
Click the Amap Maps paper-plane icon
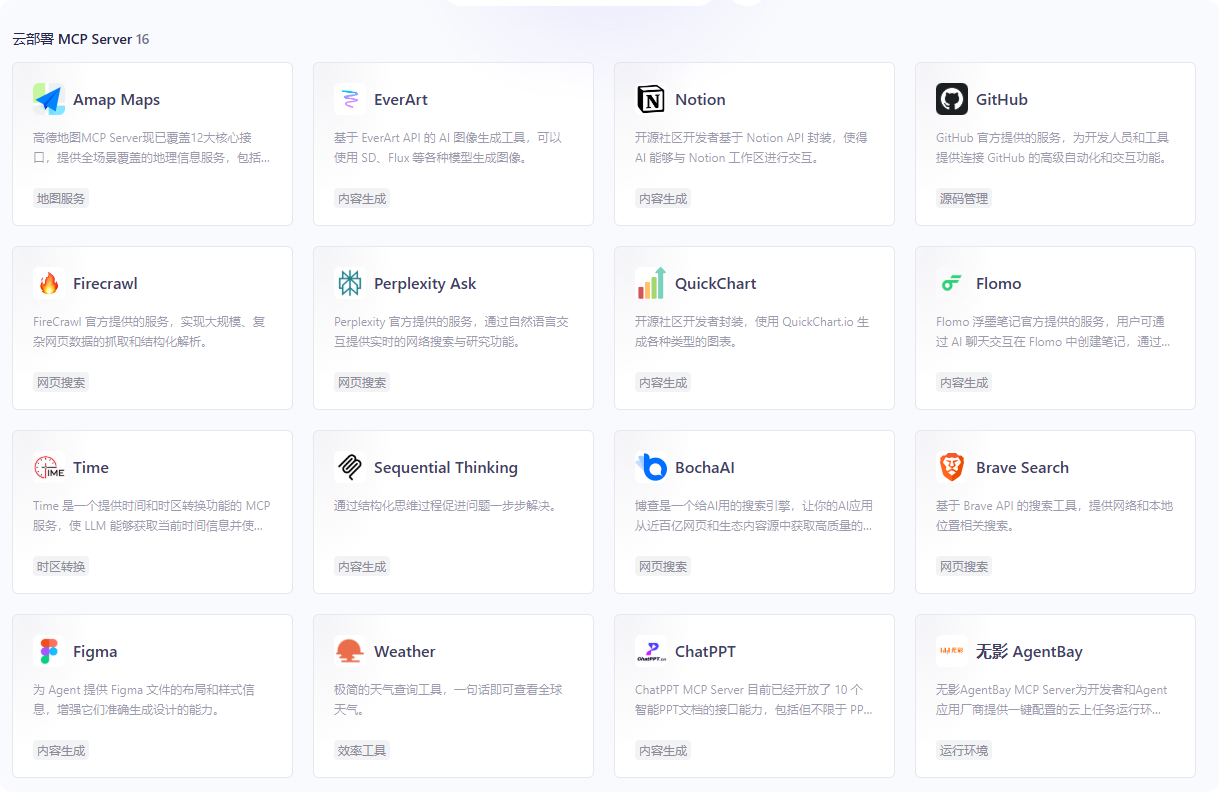(x=49, y=99)
